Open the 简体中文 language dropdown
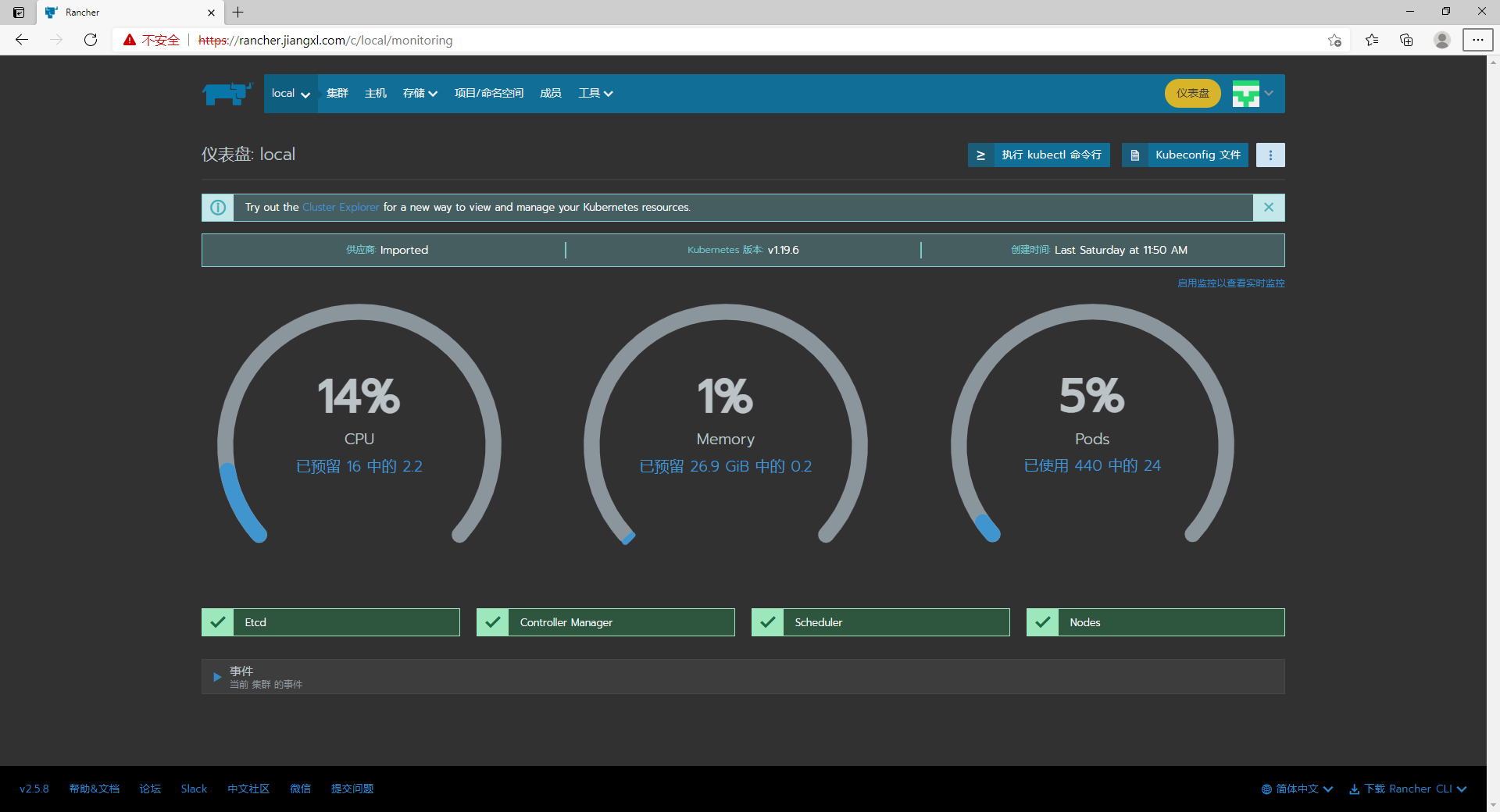 tap(1297, 789)
